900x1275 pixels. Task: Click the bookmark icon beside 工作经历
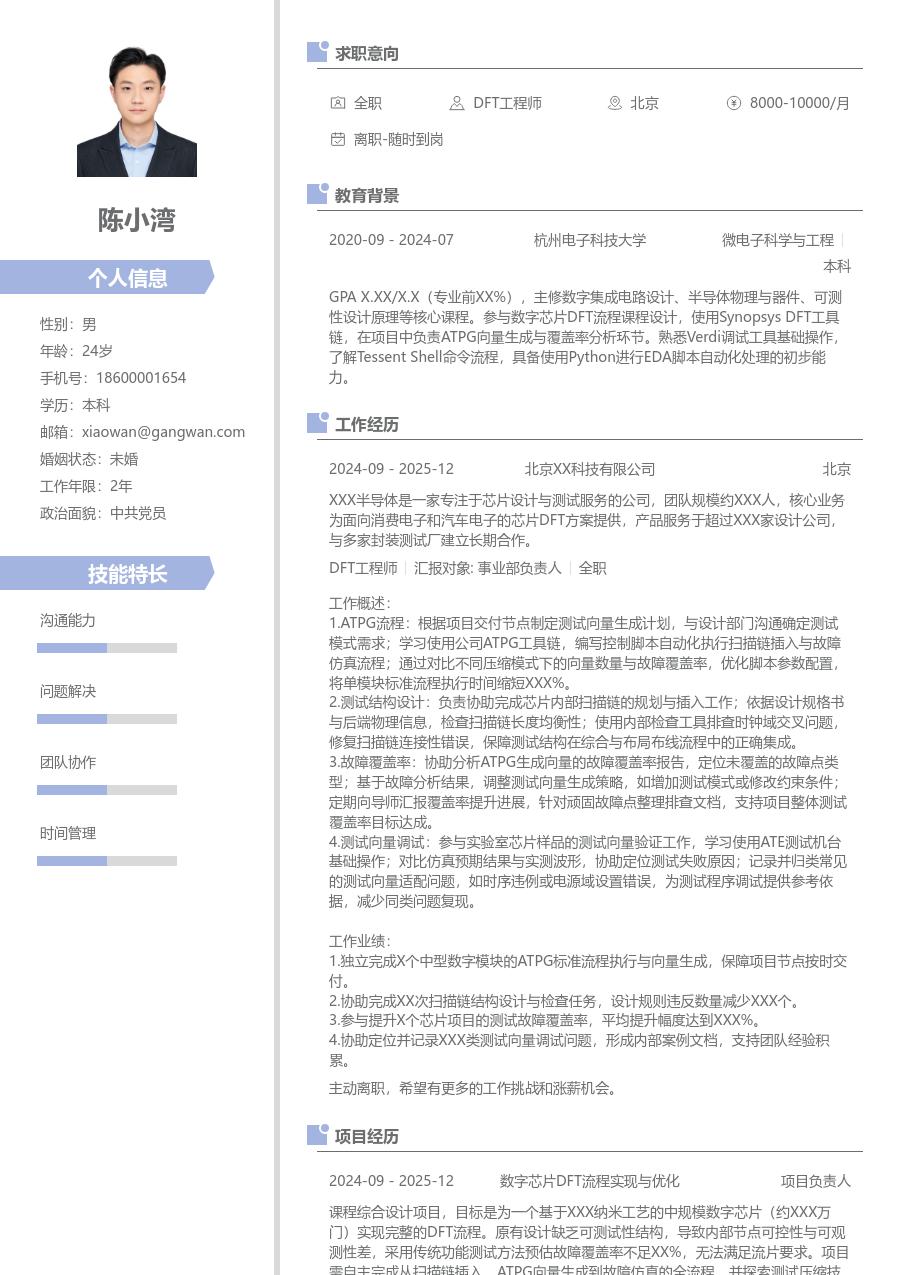tap(315, 423)
